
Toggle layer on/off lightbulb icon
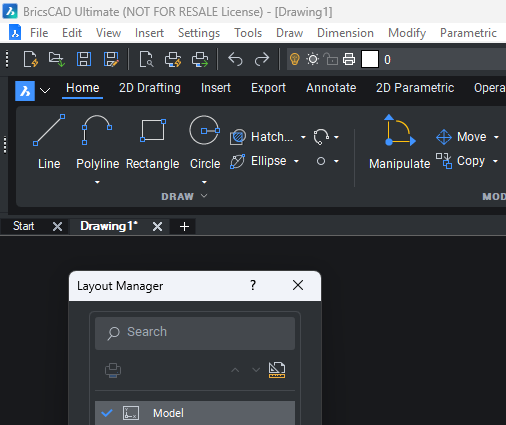coord(295,60)
